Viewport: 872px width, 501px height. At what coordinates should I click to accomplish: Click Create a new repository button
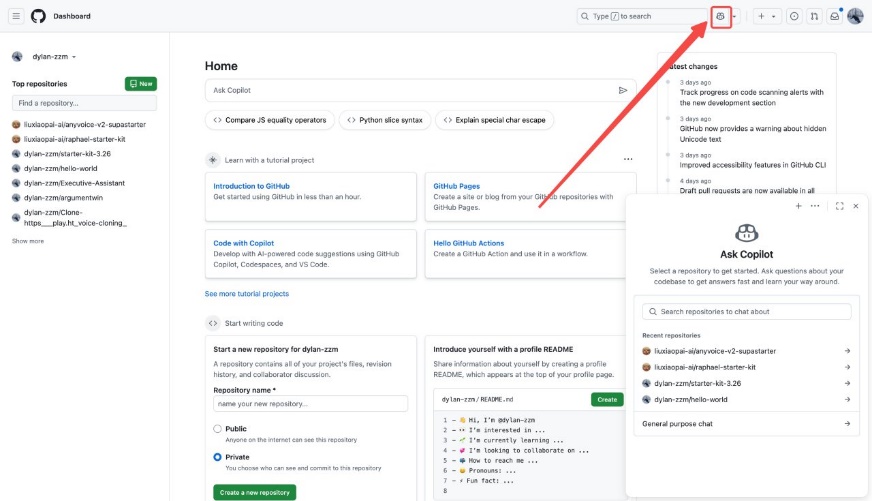coord(254,492)
